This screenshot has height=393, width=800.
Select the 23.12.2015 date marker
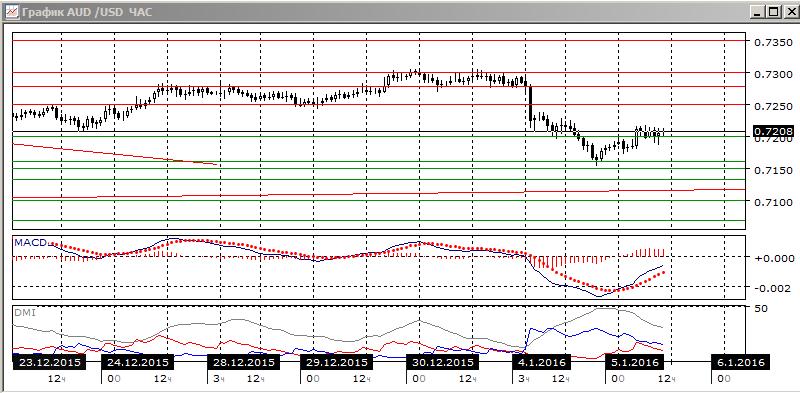[49, 362]
